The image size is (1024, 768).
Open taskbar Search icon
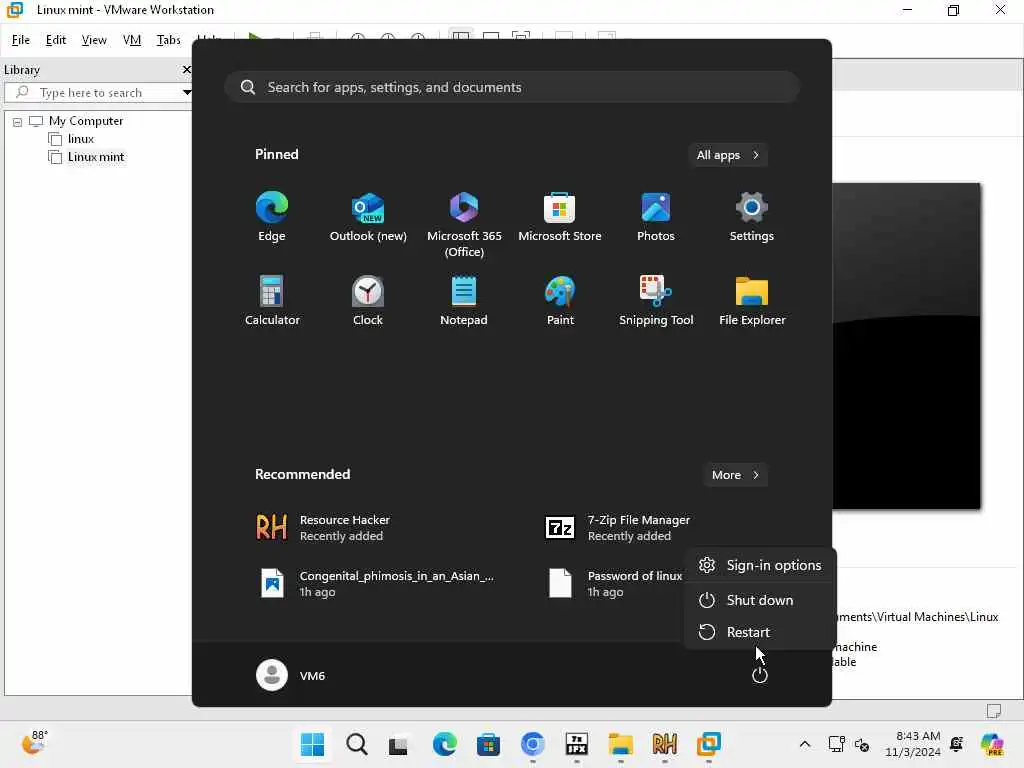(357, 744)
